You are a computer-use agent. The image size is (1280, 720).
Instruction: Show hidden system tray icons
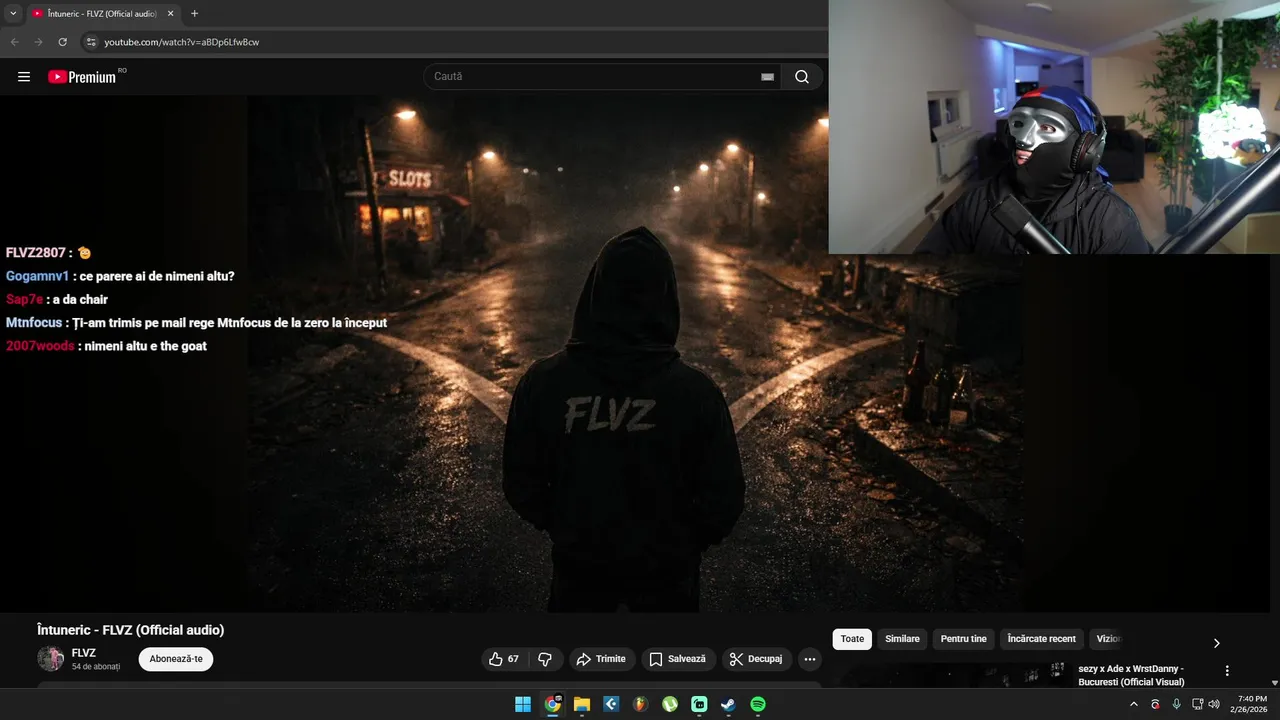coord(1134,704)
